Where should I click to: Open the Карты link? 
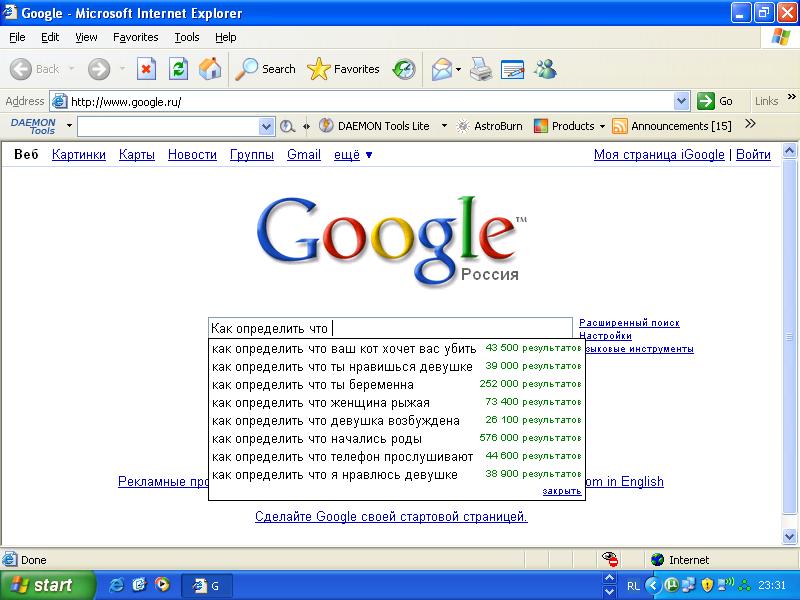click(x=137, y=155)
